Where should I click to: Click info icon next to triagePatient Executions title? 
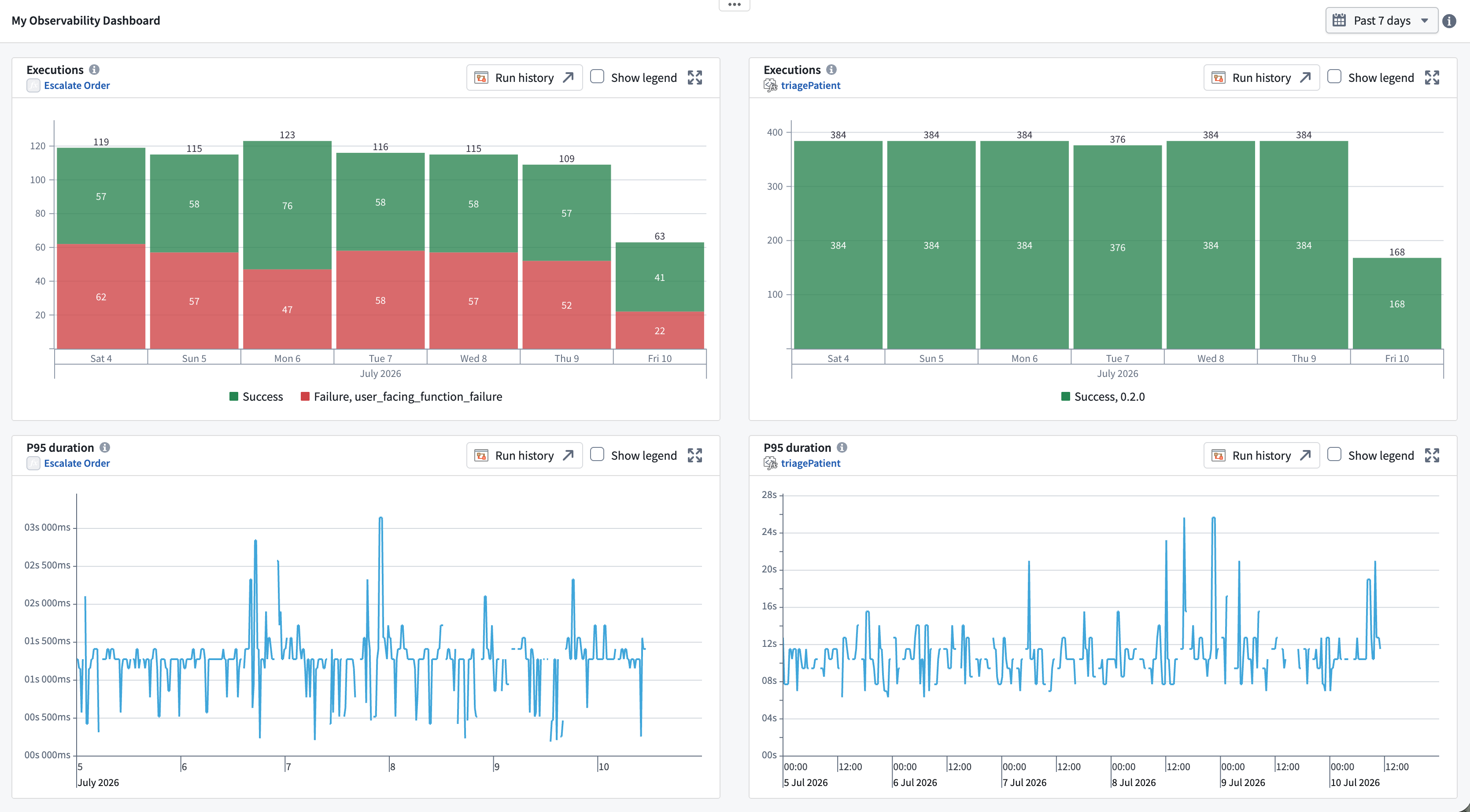click(831, 70)
